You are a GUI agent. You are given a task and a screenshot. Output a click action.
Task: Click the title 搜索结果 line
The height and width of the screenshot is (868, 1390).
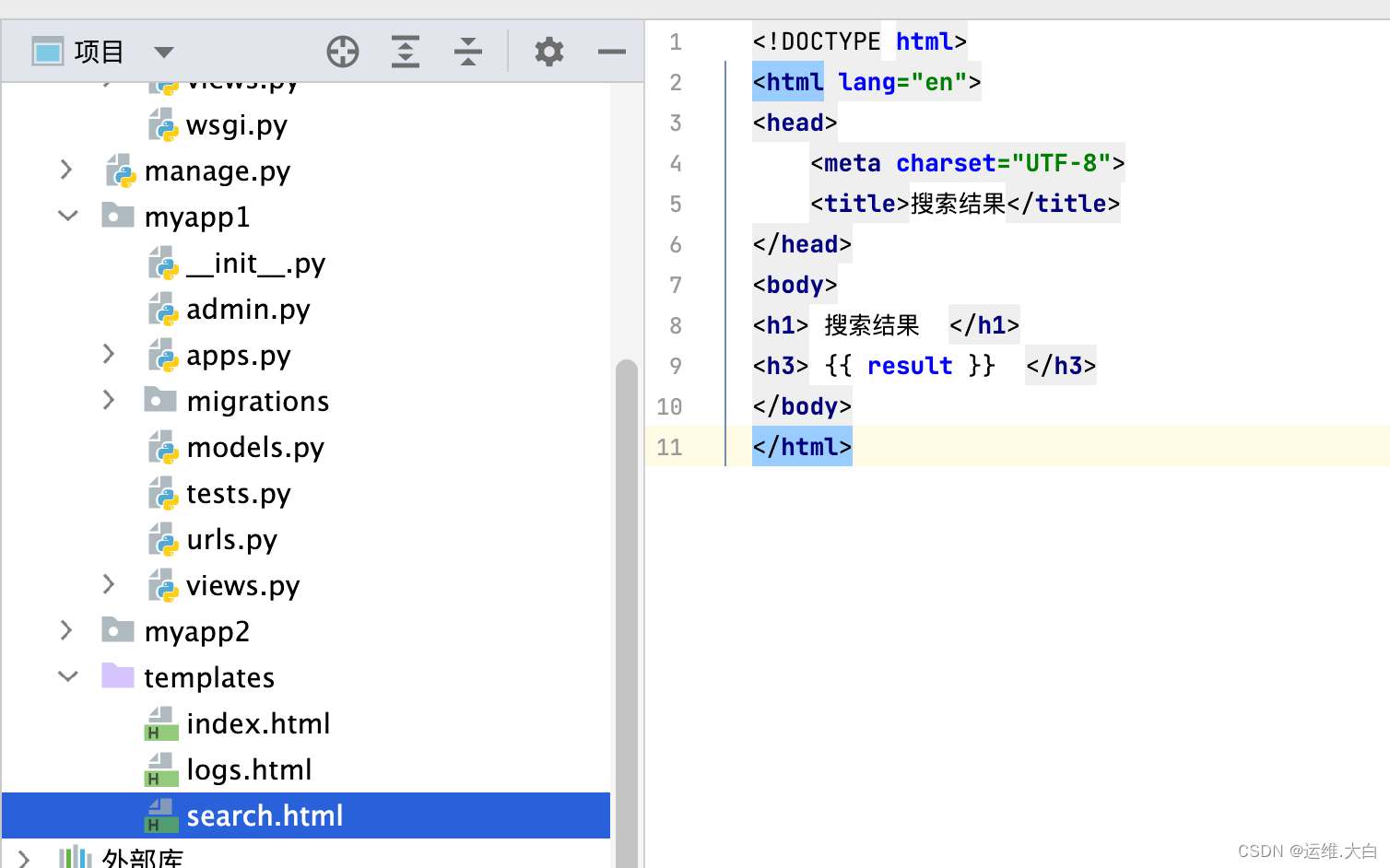click(965, 204)
